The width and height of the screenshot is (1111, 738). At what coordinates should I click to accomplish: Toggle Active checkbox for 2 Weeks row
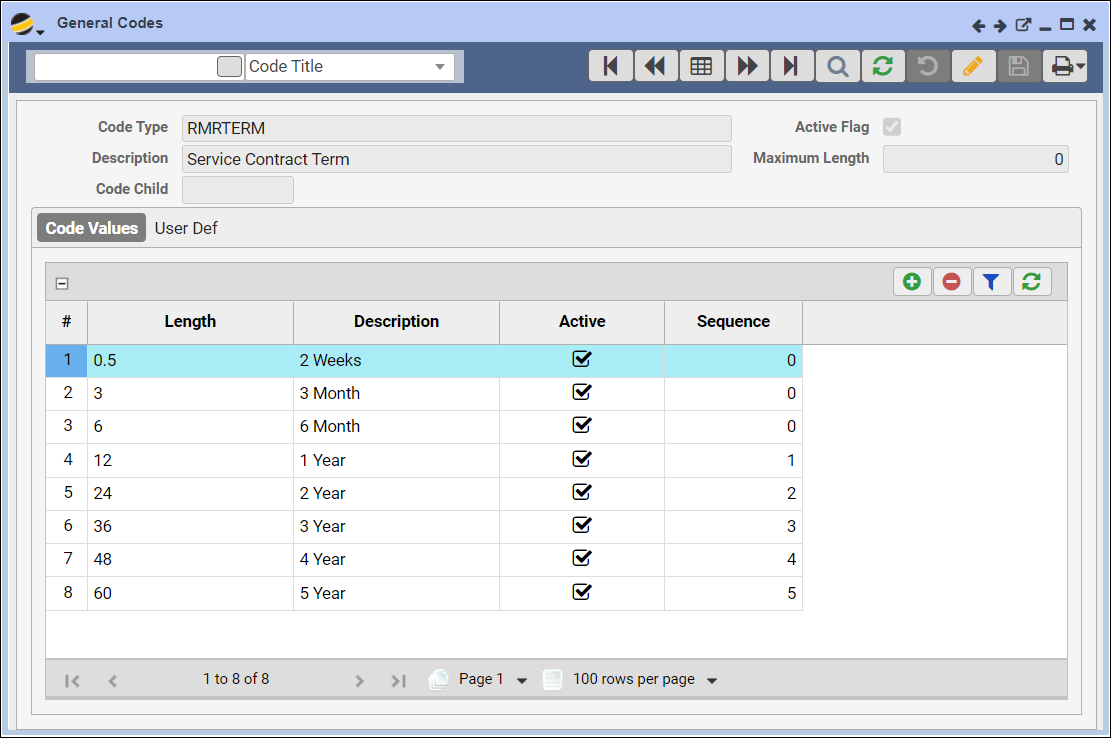[x=582, y=360]
